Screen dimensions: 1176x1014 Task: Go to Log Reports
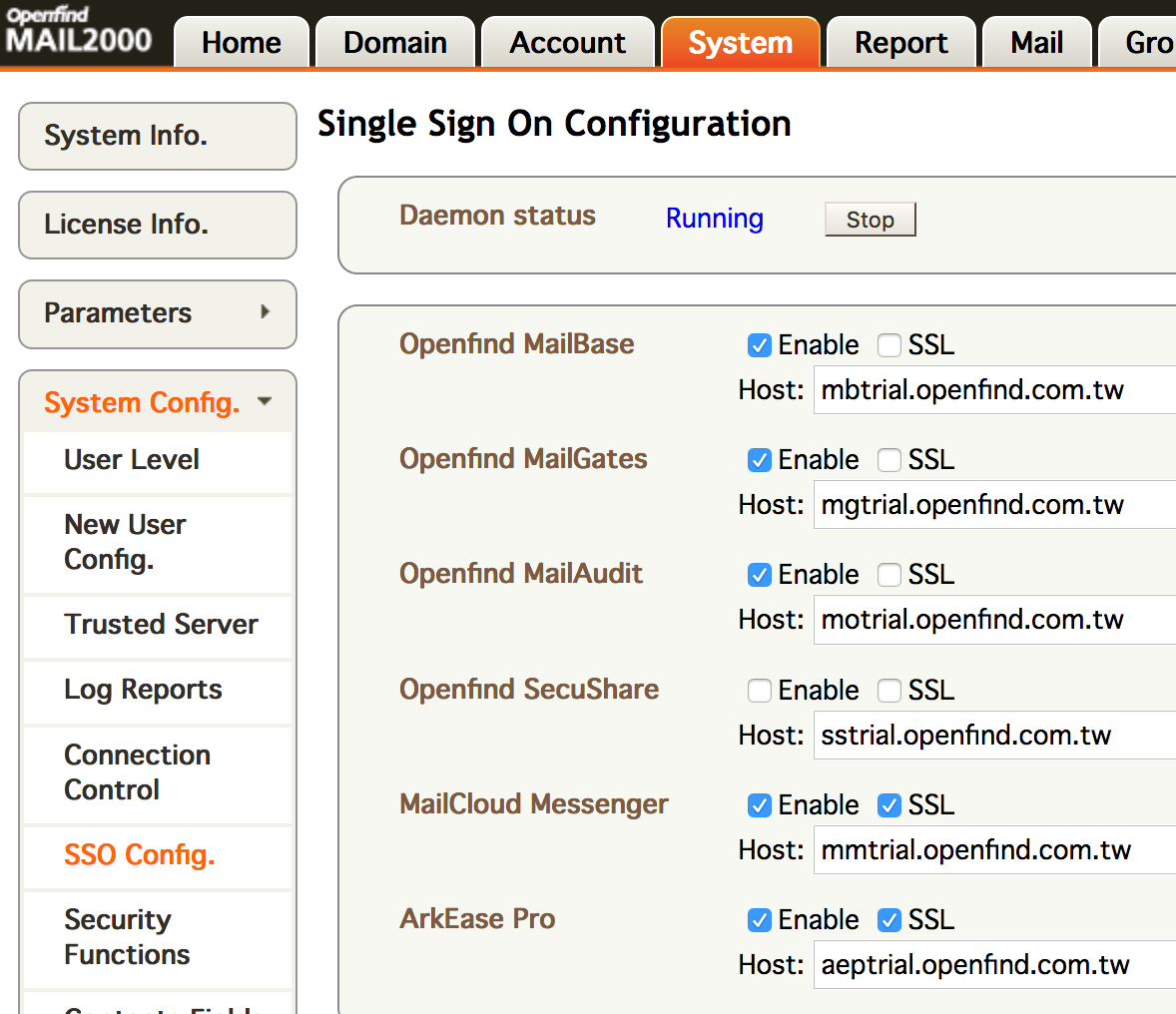pos(143,689)
